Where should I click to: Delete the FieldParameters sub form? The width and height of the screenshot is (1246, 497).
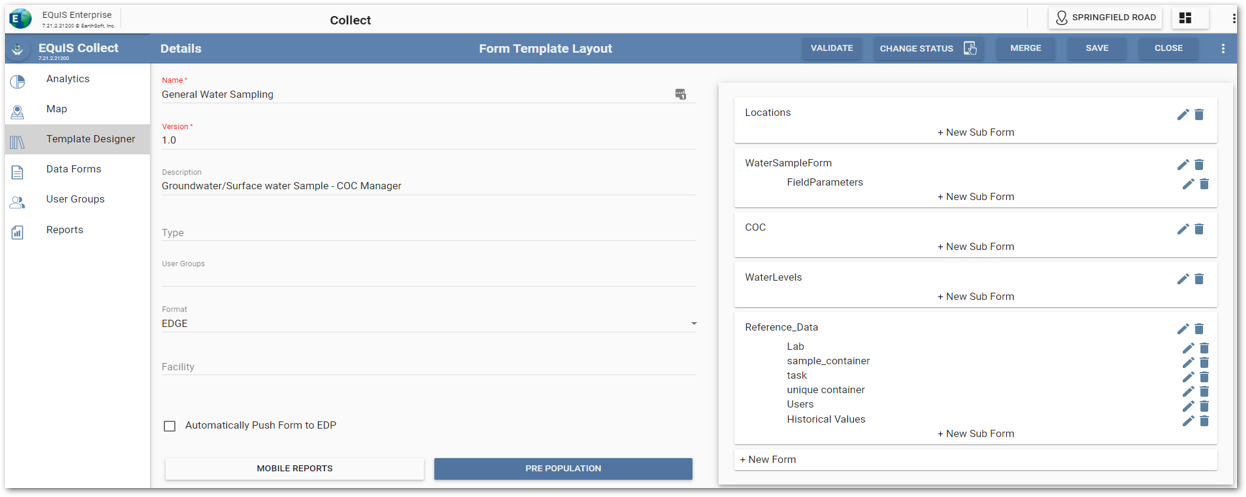[1204, 183]
